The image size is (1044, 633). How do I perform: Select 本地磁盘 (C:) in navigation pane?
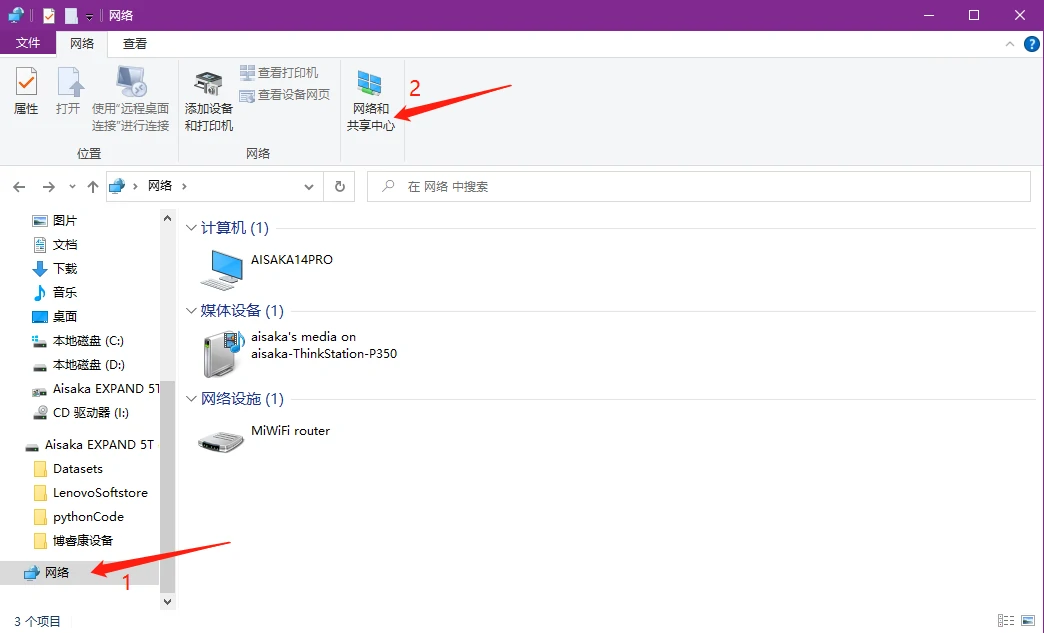coord(88,341)
